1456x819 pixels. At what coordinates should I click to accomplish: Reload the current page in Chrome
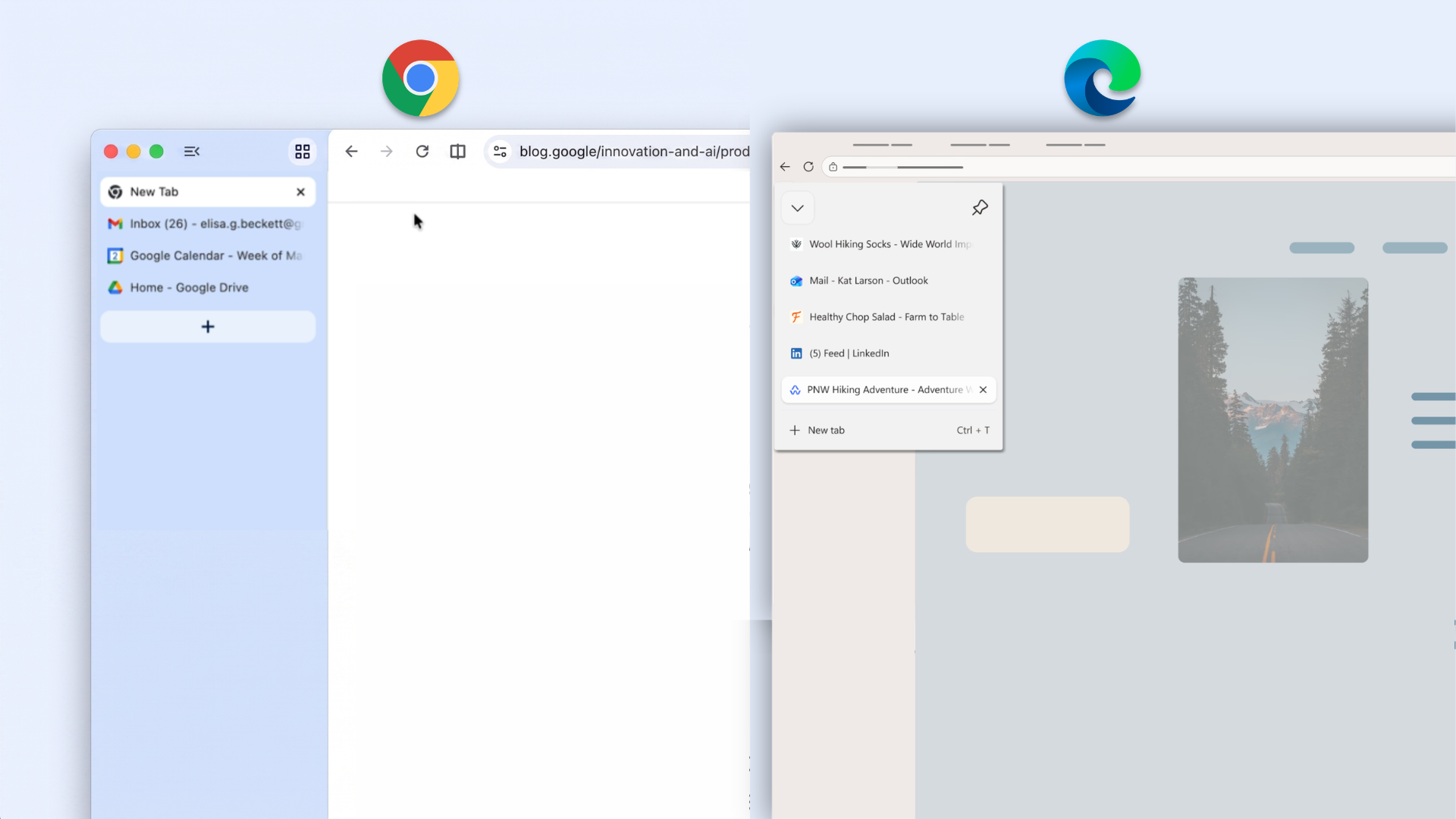[422, 151]
